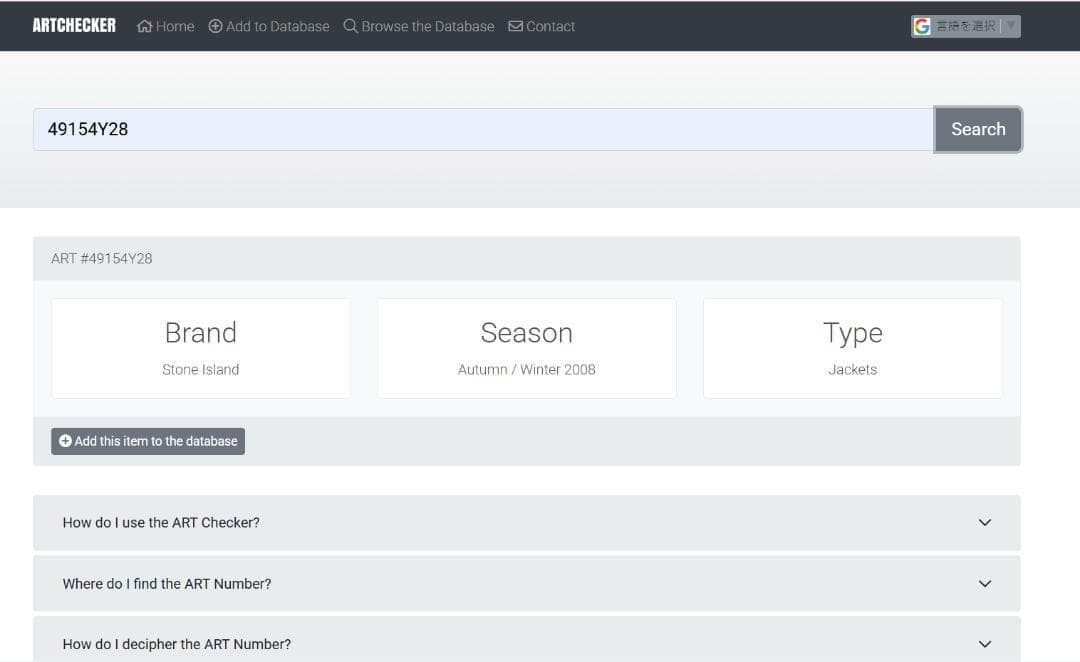
Task: Open the Contact page
Action: click(550, 26)
